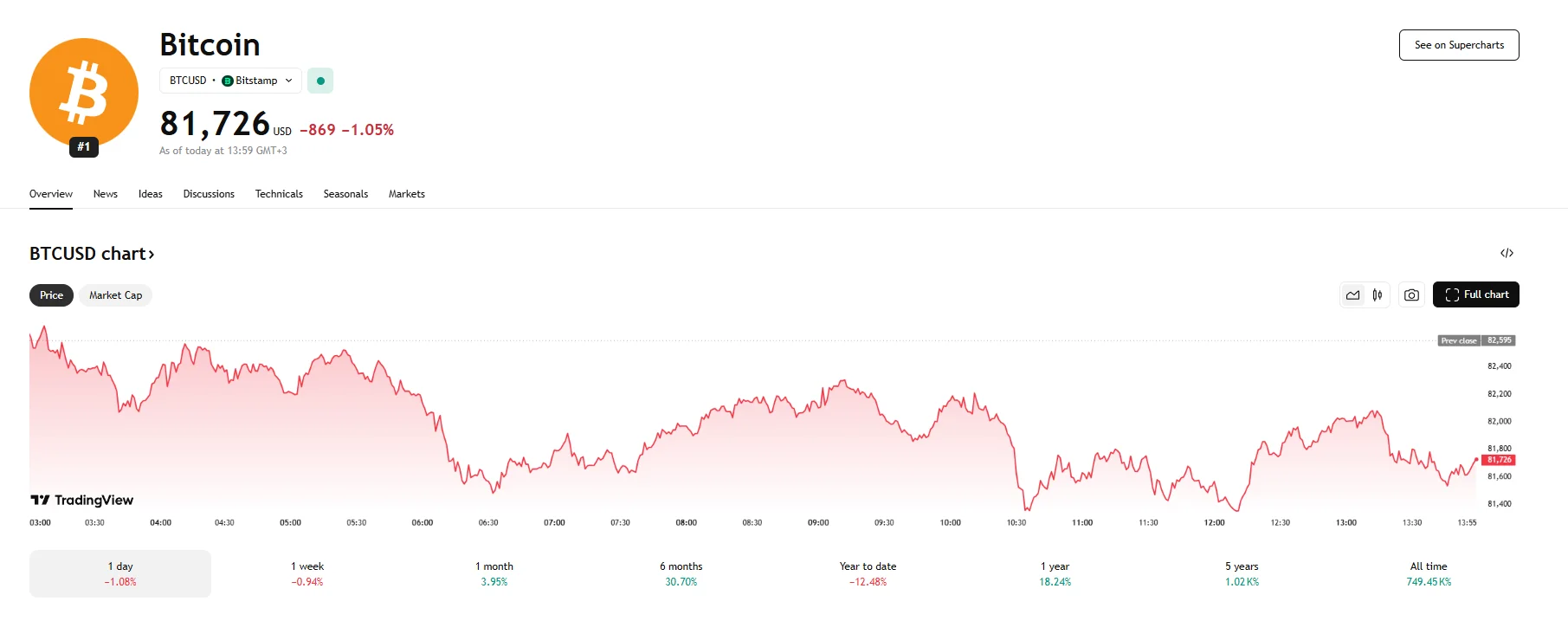This screenshot has width=1568, height=621.
Task: Select the 6 months range option
Action: coord(681,573)
